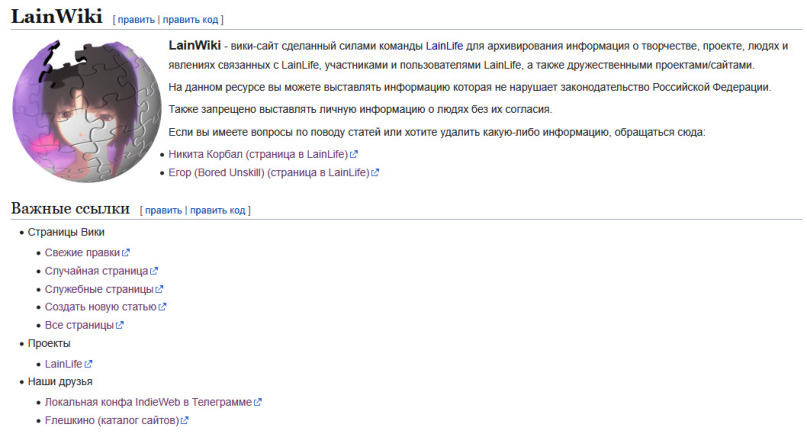Click external-link icon beside Свежие правки
The width and height of the screenshot is (807, 437).
click(x=126, y=254)
